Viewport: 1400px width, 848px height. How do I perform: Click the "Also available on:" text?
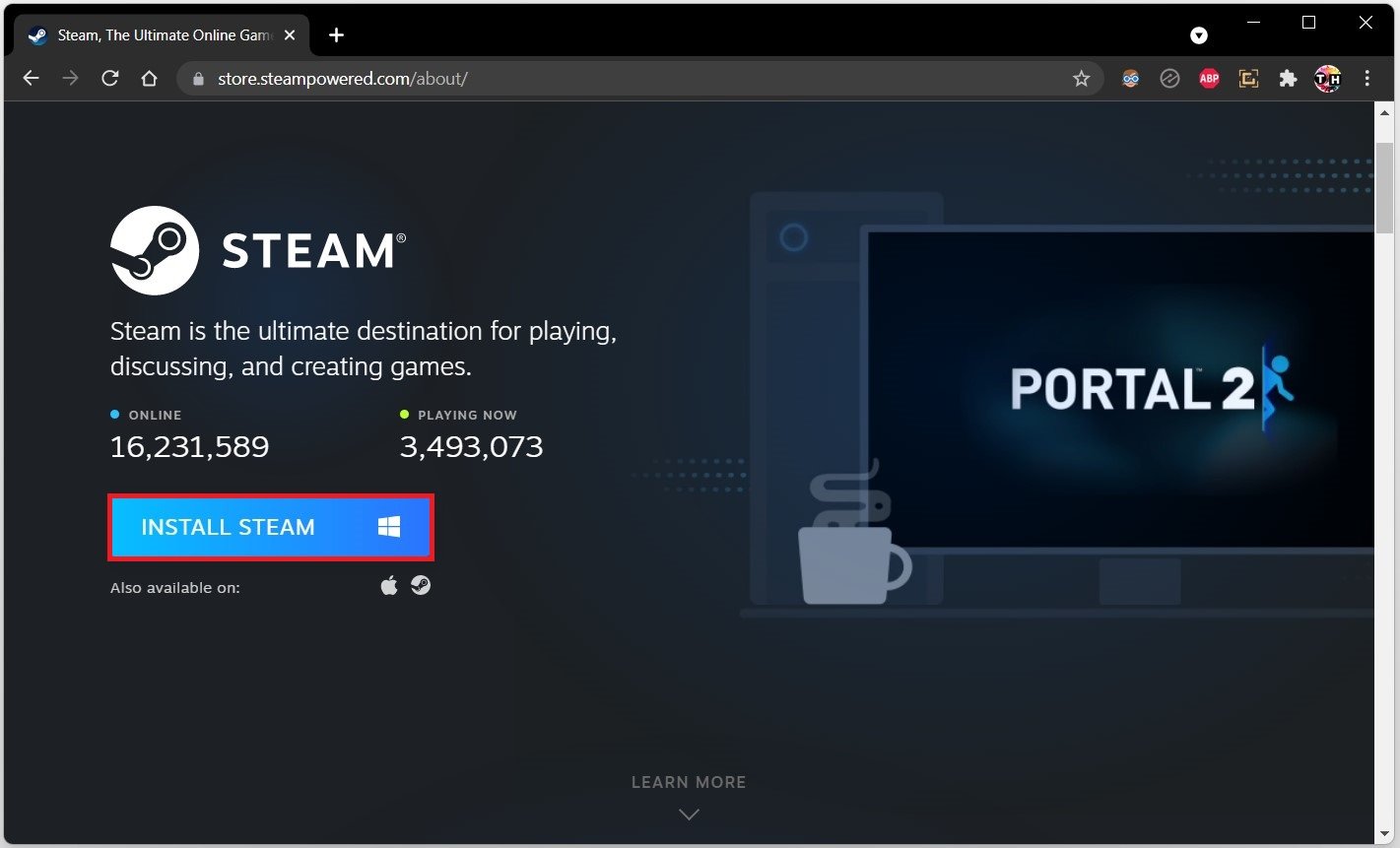175,588
